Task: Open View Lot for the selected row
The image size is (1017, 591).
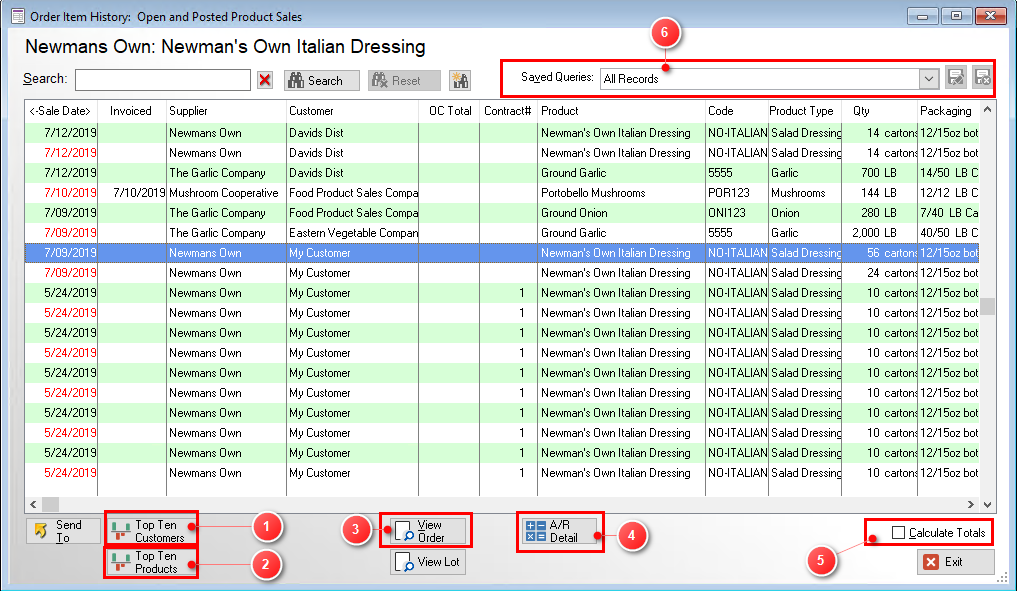Action: point(428,562)
